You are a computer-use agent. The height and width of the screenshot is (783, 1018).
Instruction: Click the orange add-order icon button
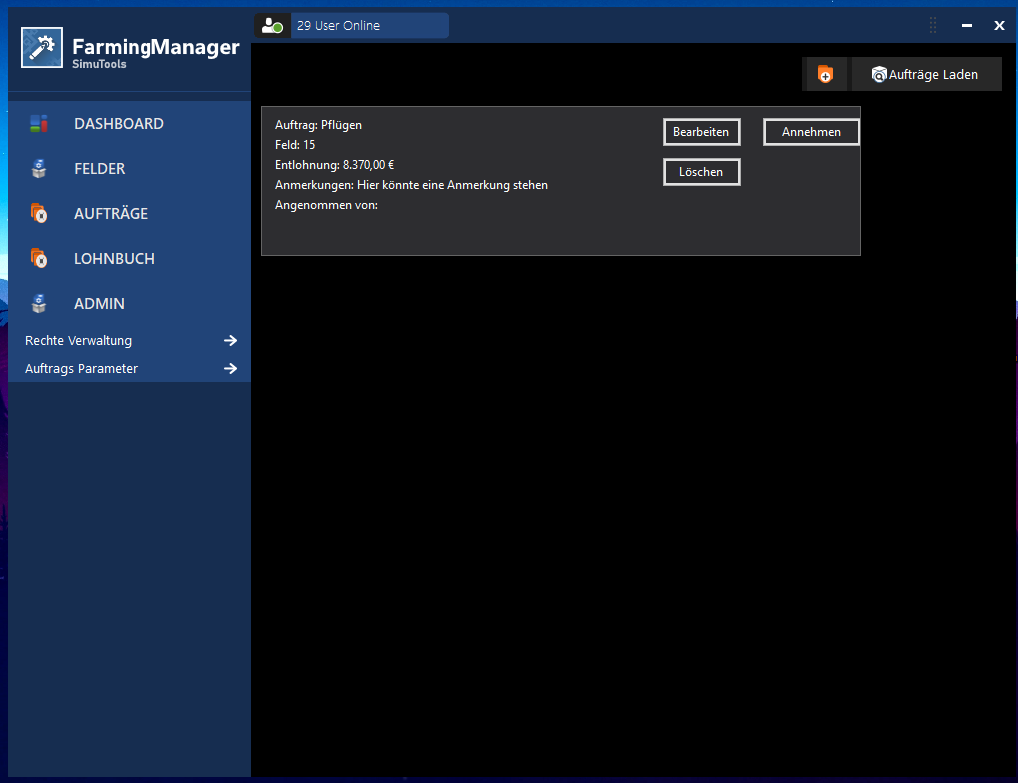825,74
